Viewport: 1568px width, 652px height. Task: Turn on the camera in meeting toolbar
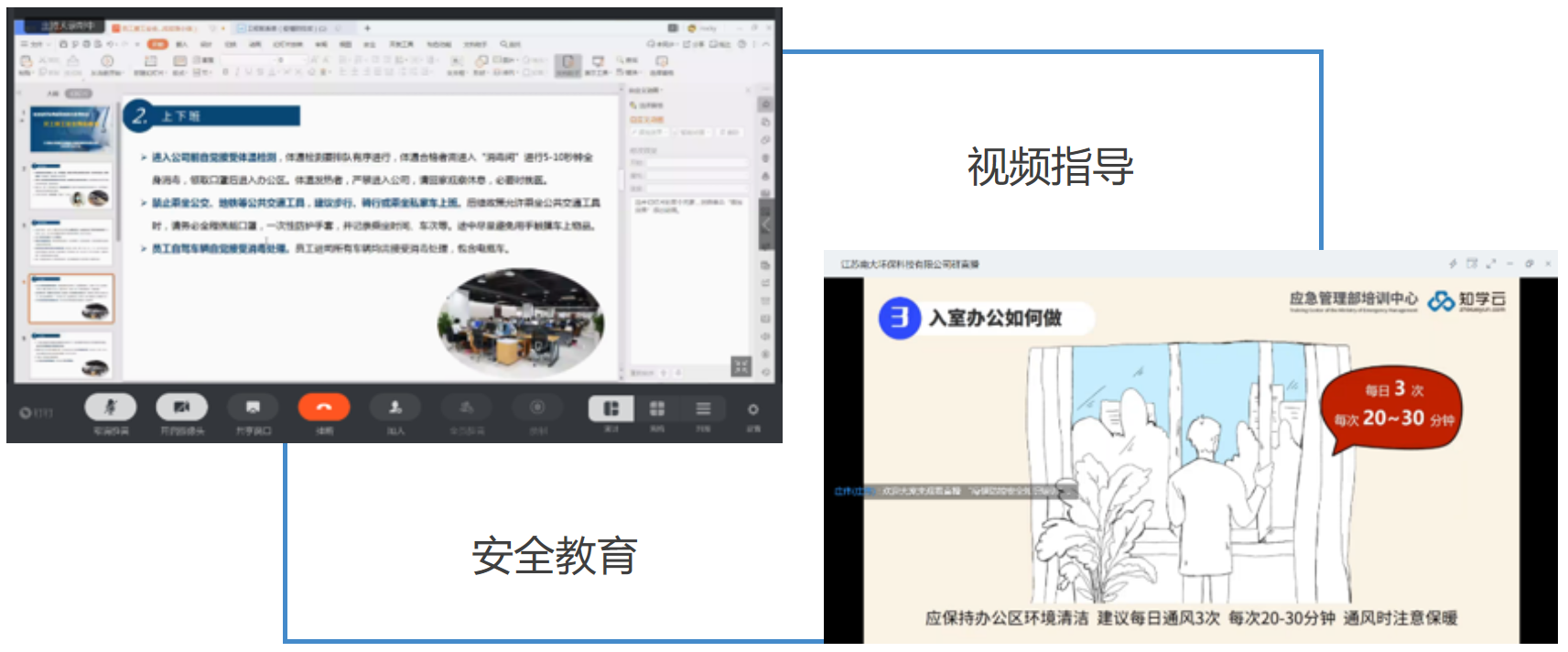tap(181, 407)
